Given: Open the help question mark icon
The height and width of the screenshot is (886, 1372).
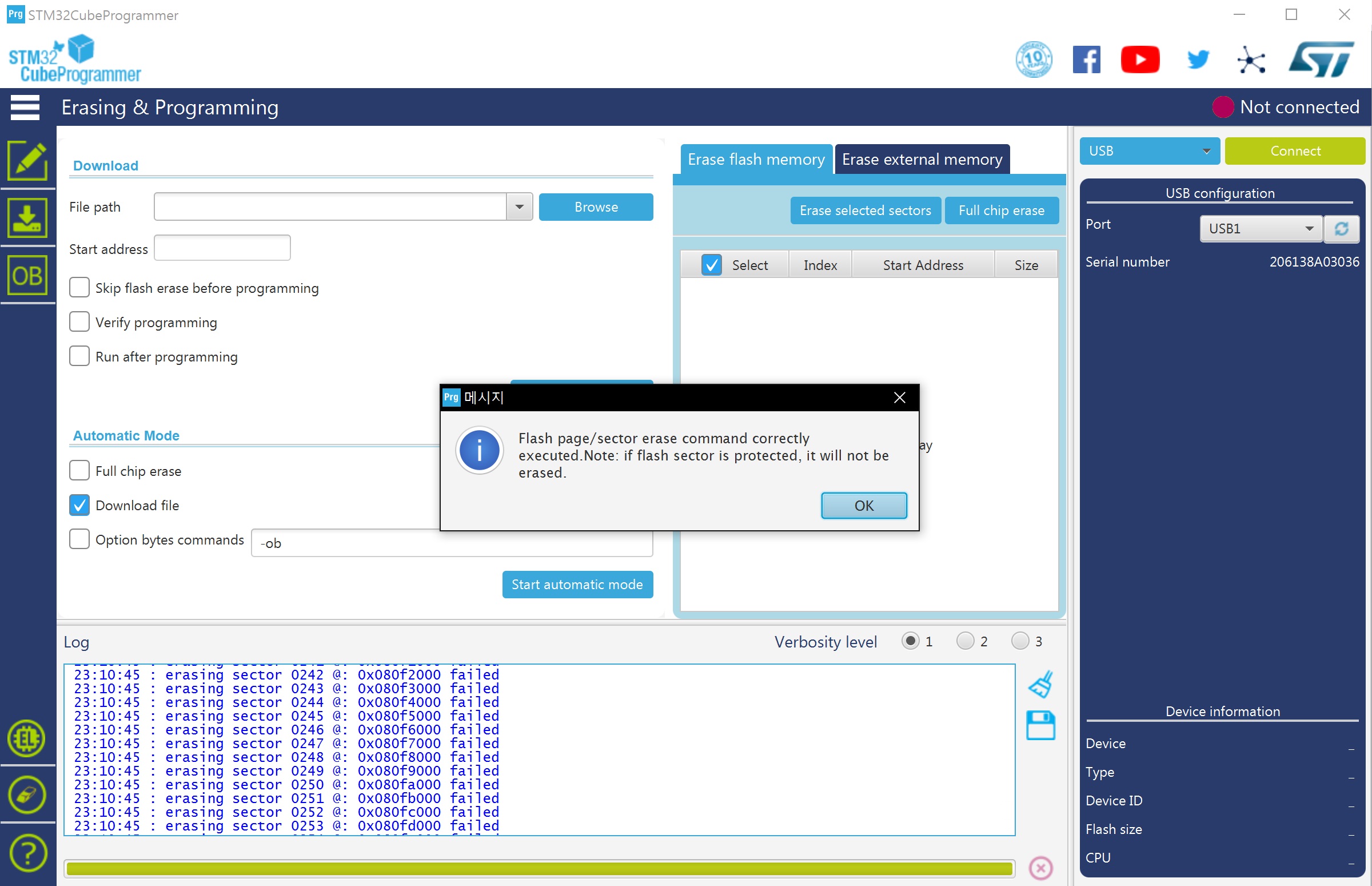Looking at the screenshot, I should [x=27, y=853].
